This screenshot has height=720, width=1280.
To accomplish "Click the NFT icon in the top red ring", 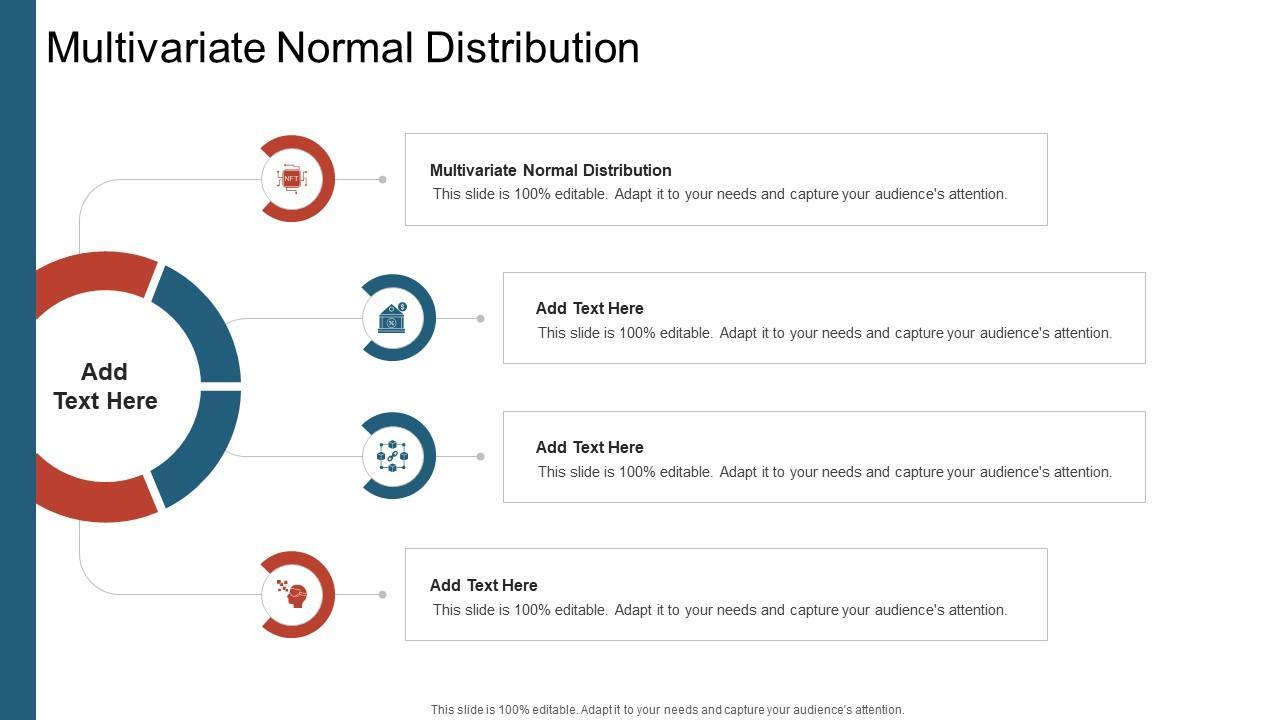I will (291, 179).
